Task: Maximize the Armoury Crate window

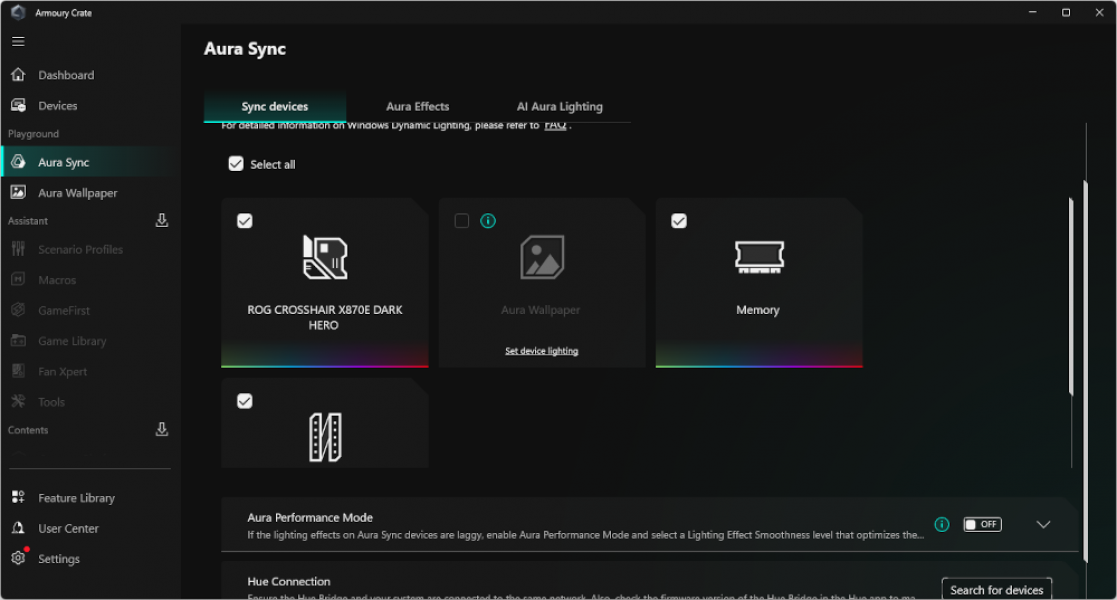Action: click(1066, 12)
